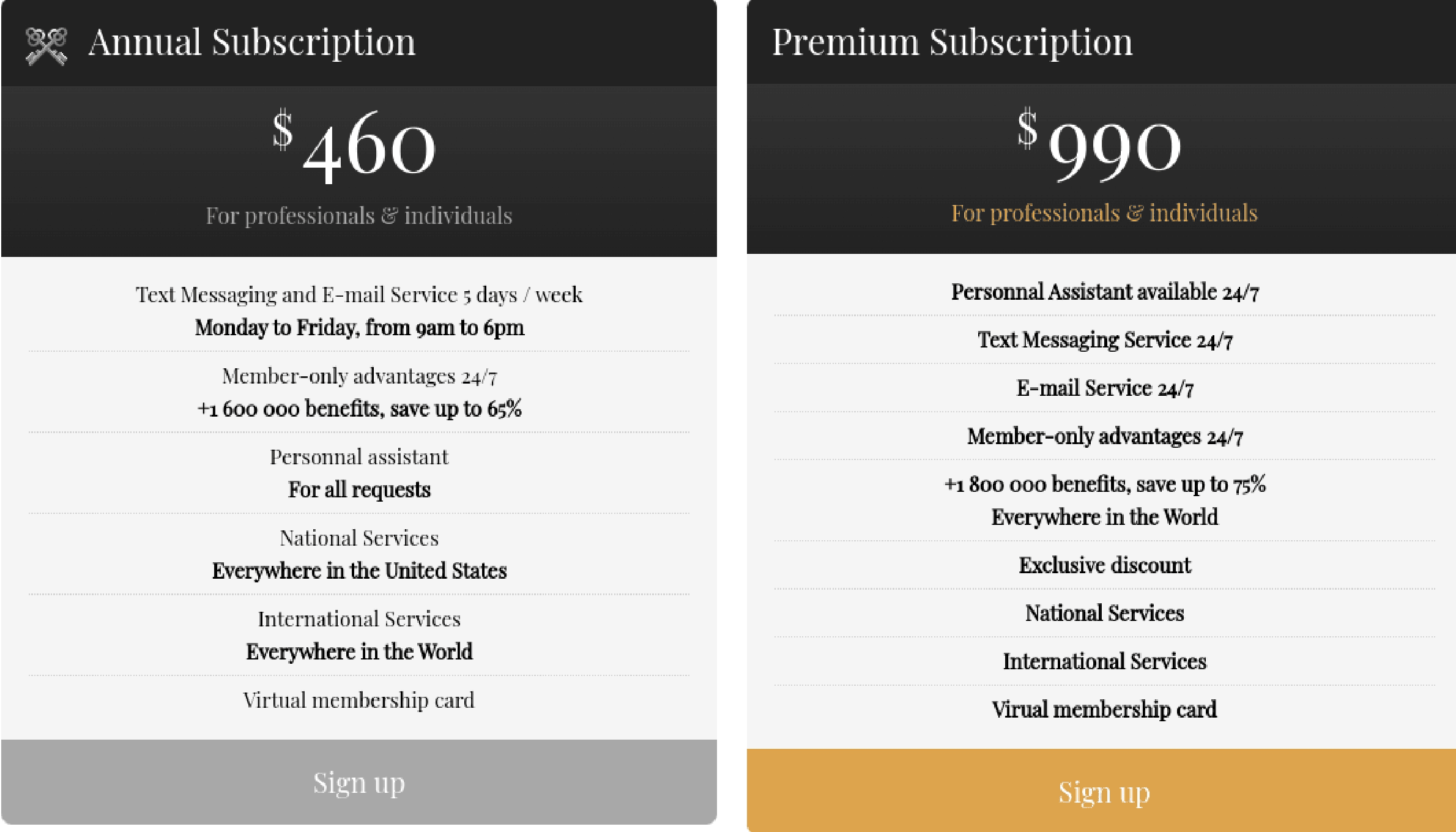
Task: Click the crossed keys icon
Action: pos(46,46)
